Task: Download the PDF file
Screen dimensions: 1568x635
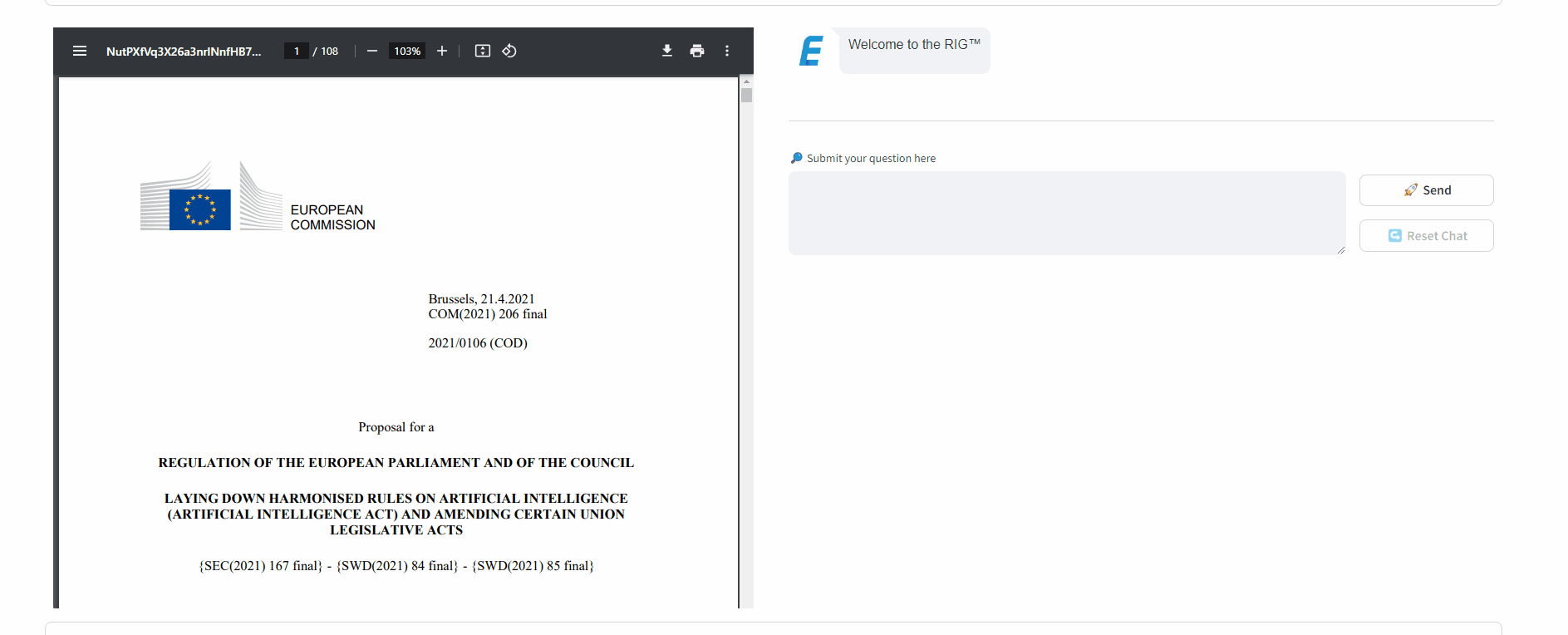Action: tap(666, 51)
